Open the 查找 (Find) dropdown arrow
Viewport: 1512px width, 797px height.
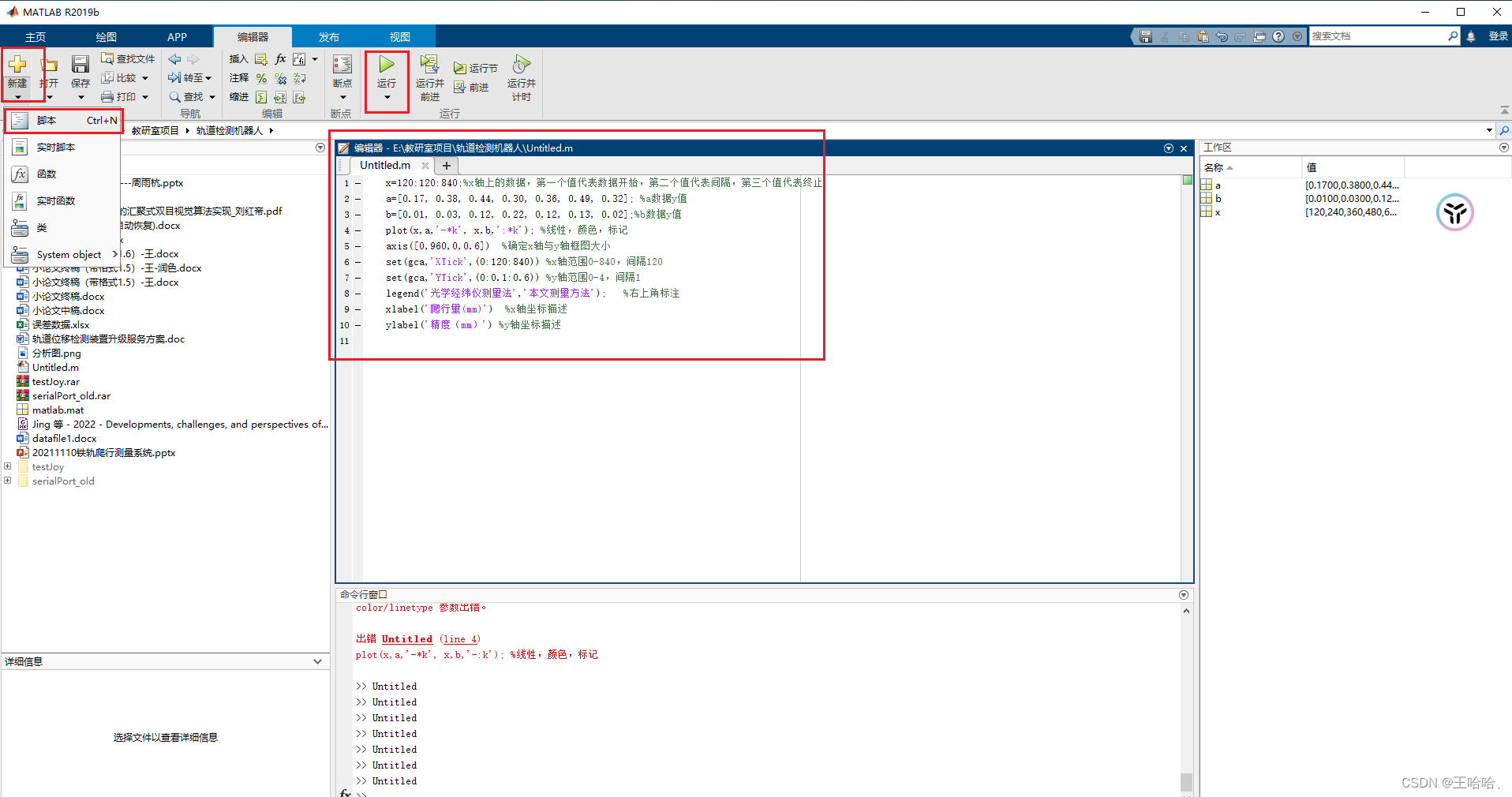pos(212,97)
